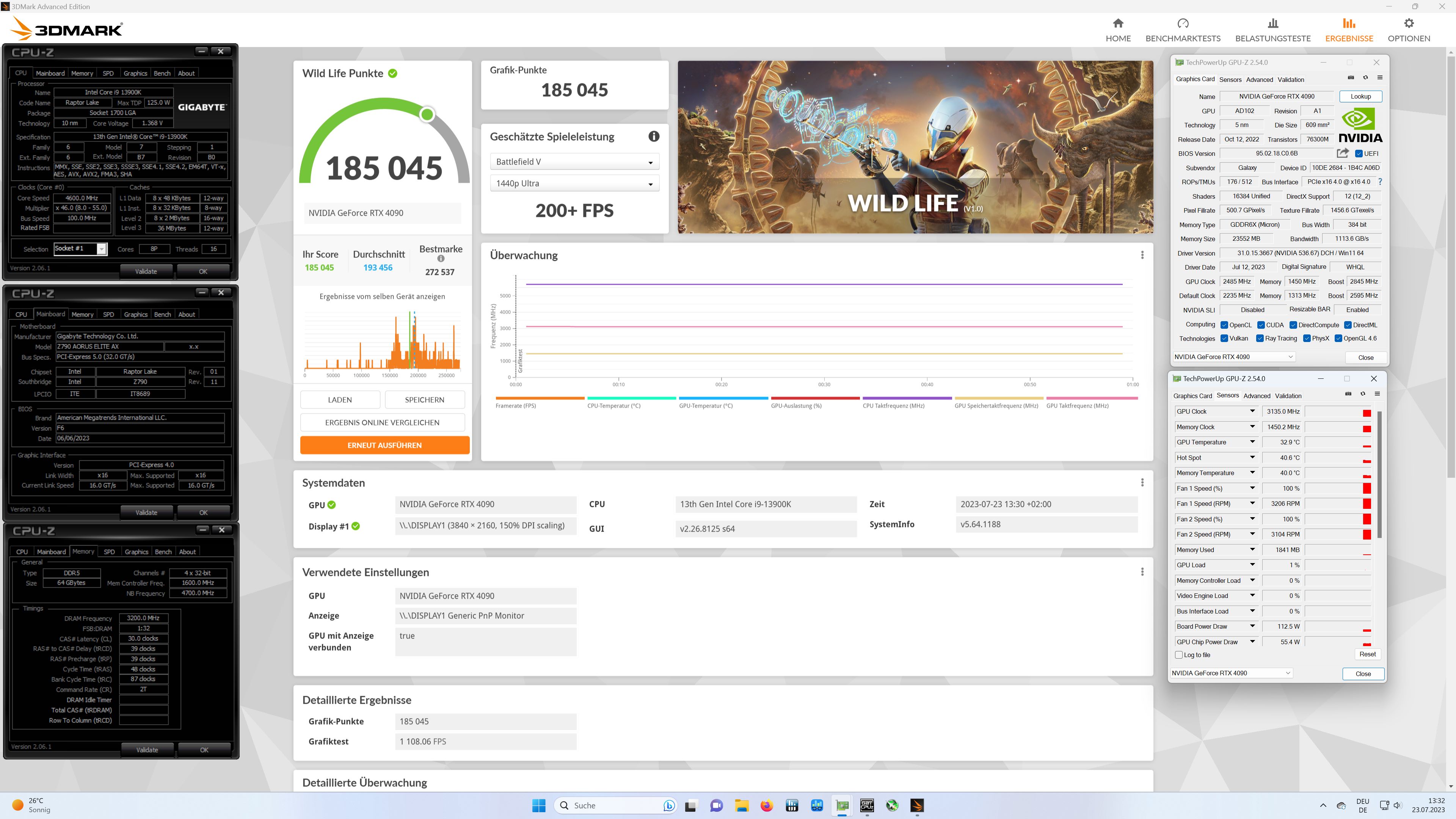Refresh the GPU-Z Sensors window
Viewport: 1456px width, 819px height.
pyautogui.click(x=1363, y=394)
